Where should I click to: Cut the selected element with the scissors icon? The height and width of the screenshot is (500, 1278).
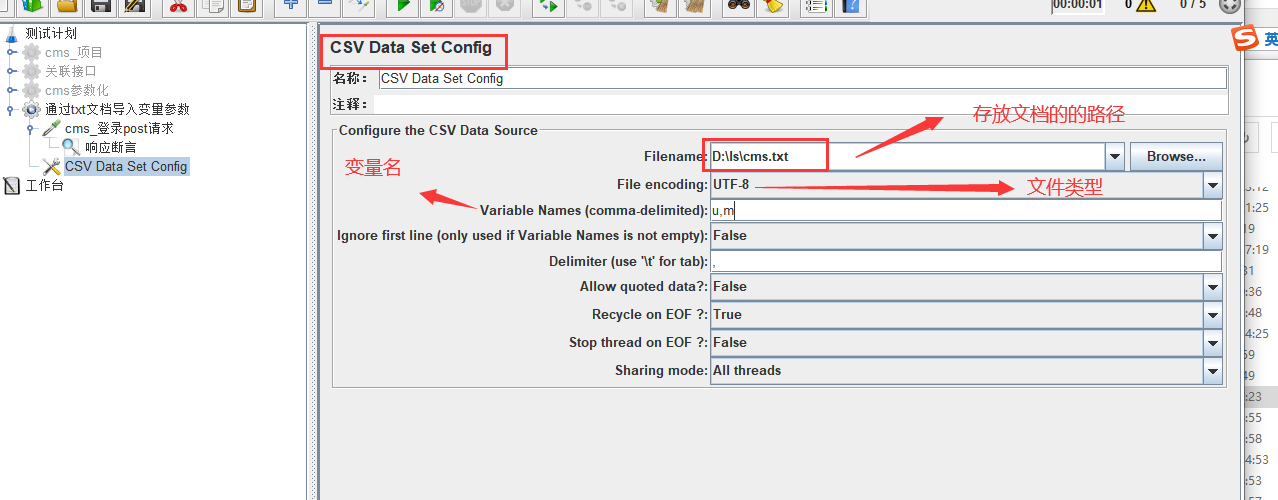click(178, 6)
